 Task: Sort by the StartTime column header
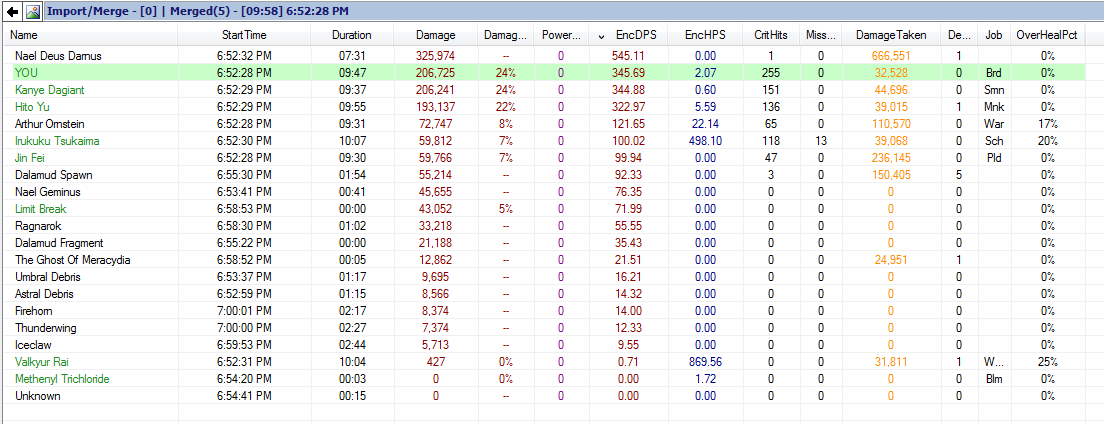[x=244, y=35]
